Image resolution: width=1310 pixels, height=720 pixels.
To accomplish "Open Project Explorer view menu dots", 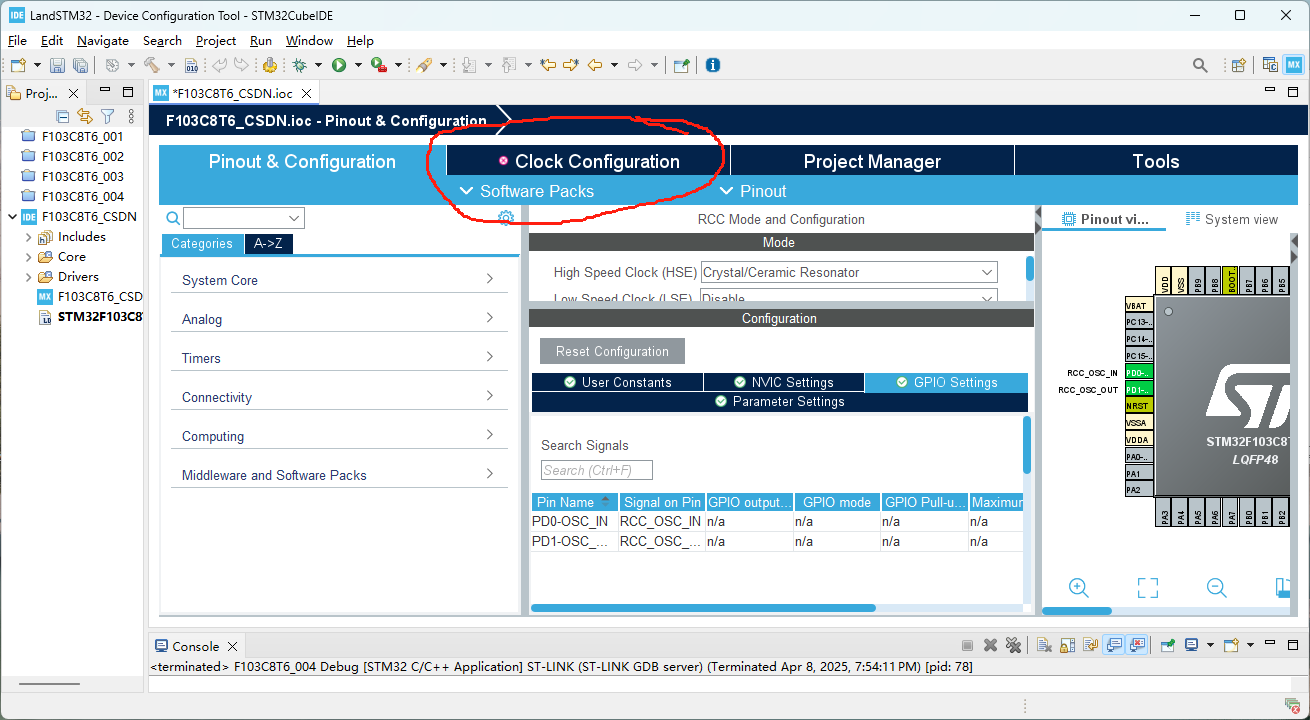I will 131,117.
